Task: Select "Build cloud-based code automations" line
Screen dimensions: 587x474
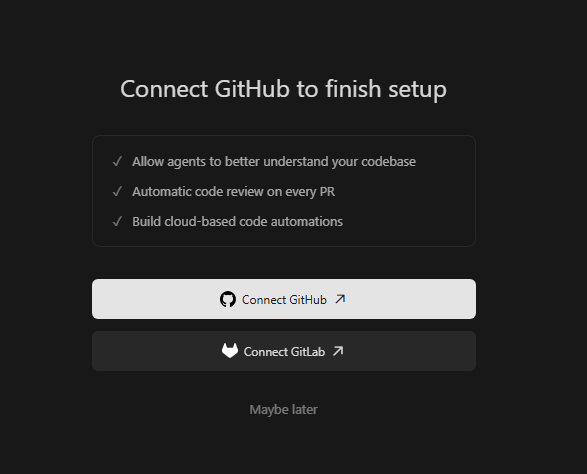Action: [237, 222]
